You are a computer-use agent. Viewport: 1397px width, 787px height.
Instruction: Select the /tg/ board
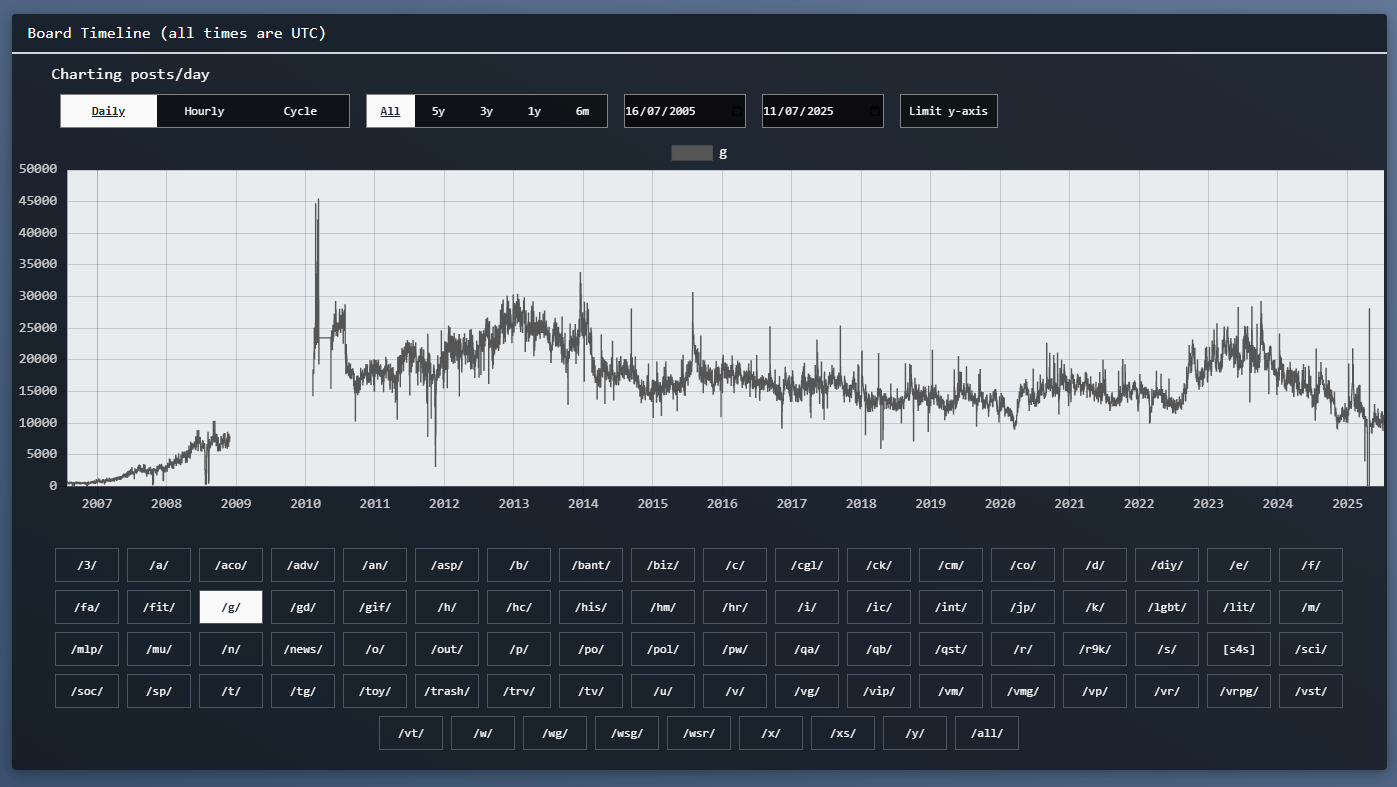[x=303, y=691]
